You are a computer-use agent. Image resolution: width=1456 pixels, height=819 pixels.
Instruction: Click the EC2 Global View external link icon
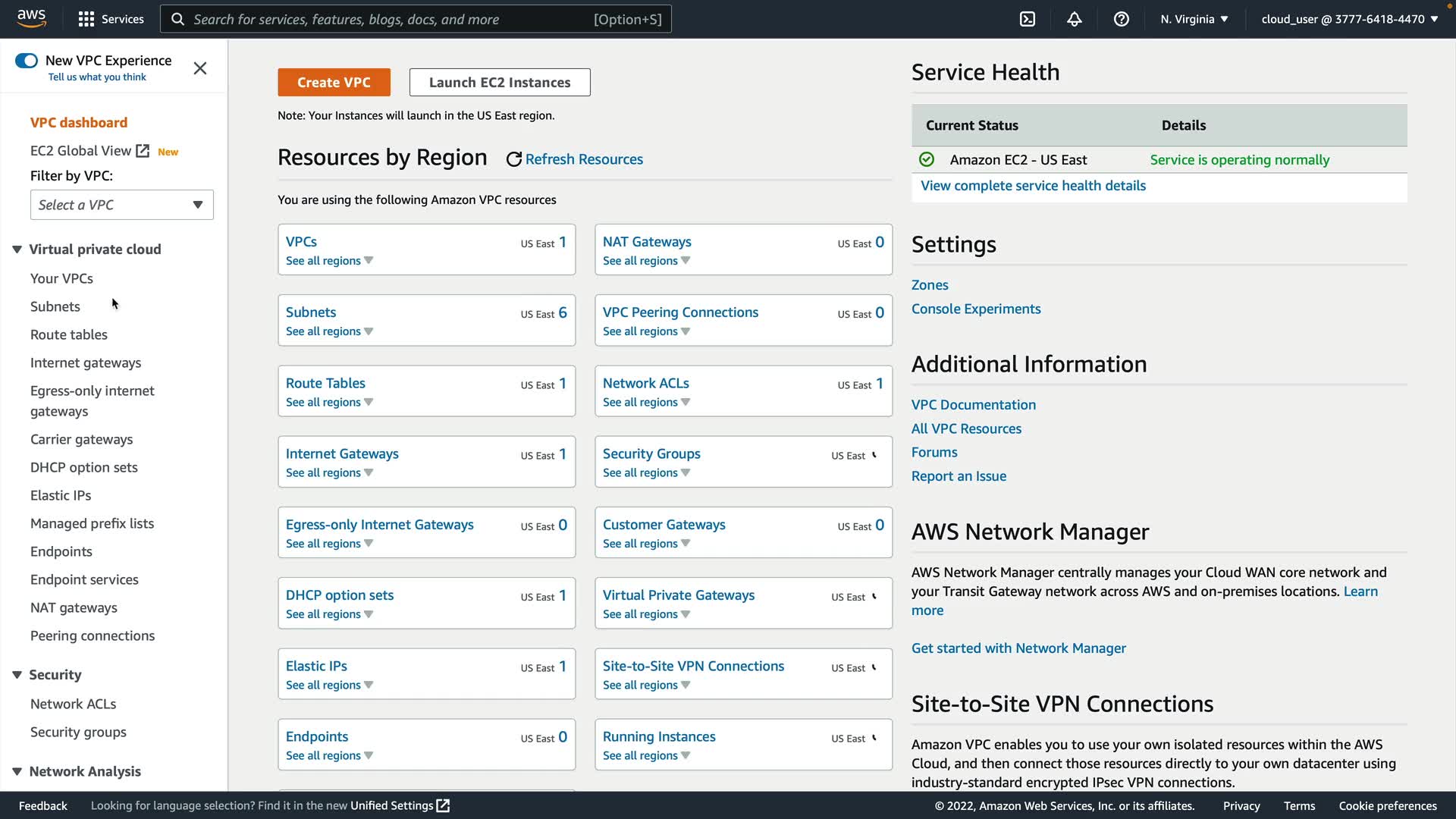(143, 151)
